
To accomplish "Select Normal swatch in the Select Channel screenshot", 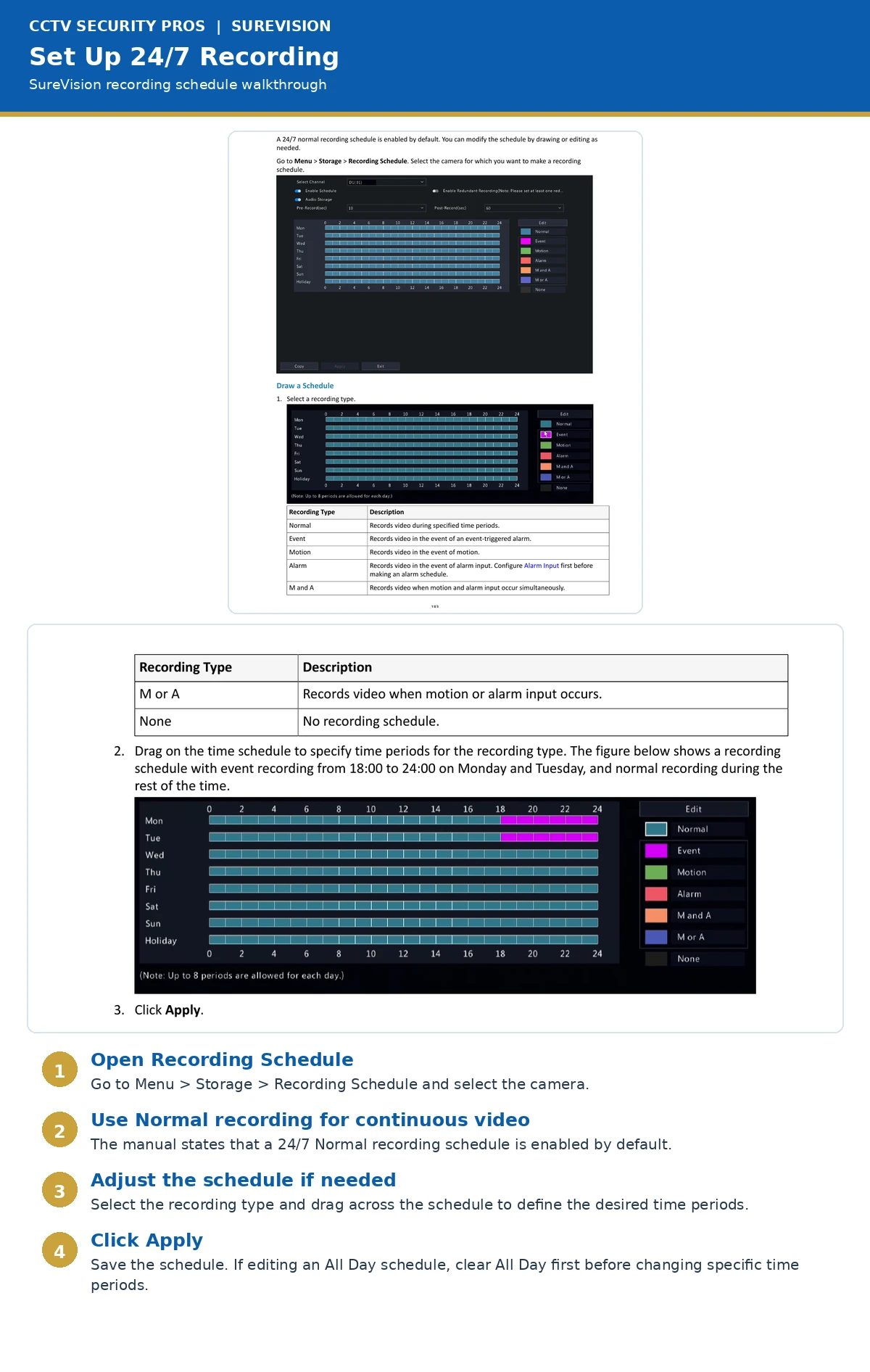I will click(x=526, y=231).
